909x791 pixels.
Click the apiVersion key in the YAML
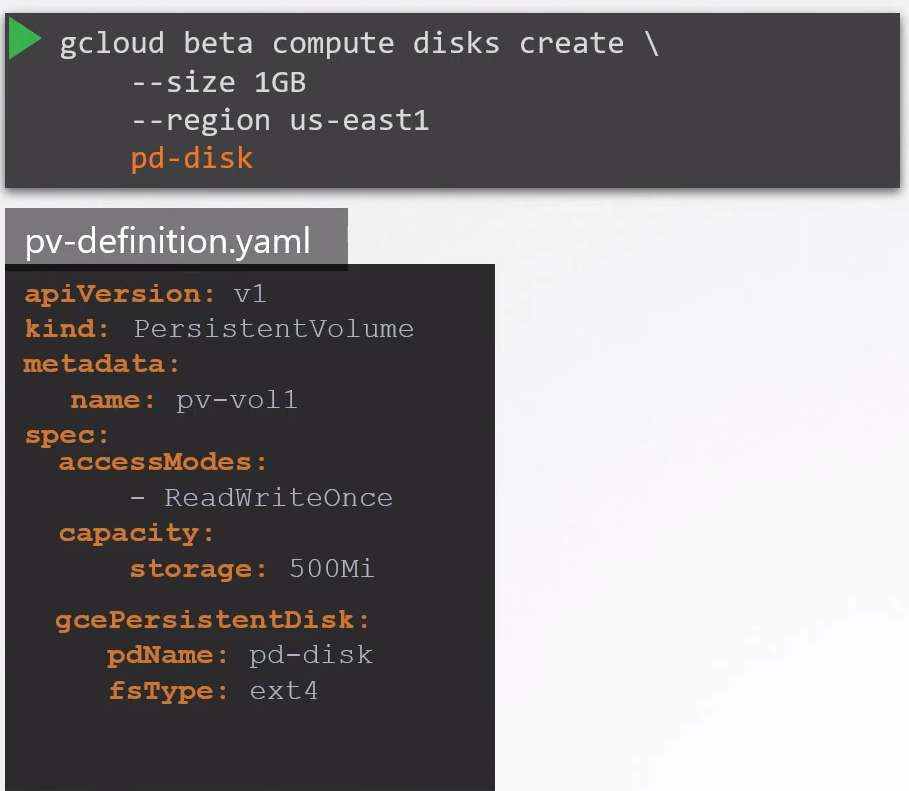click(120, 294)
